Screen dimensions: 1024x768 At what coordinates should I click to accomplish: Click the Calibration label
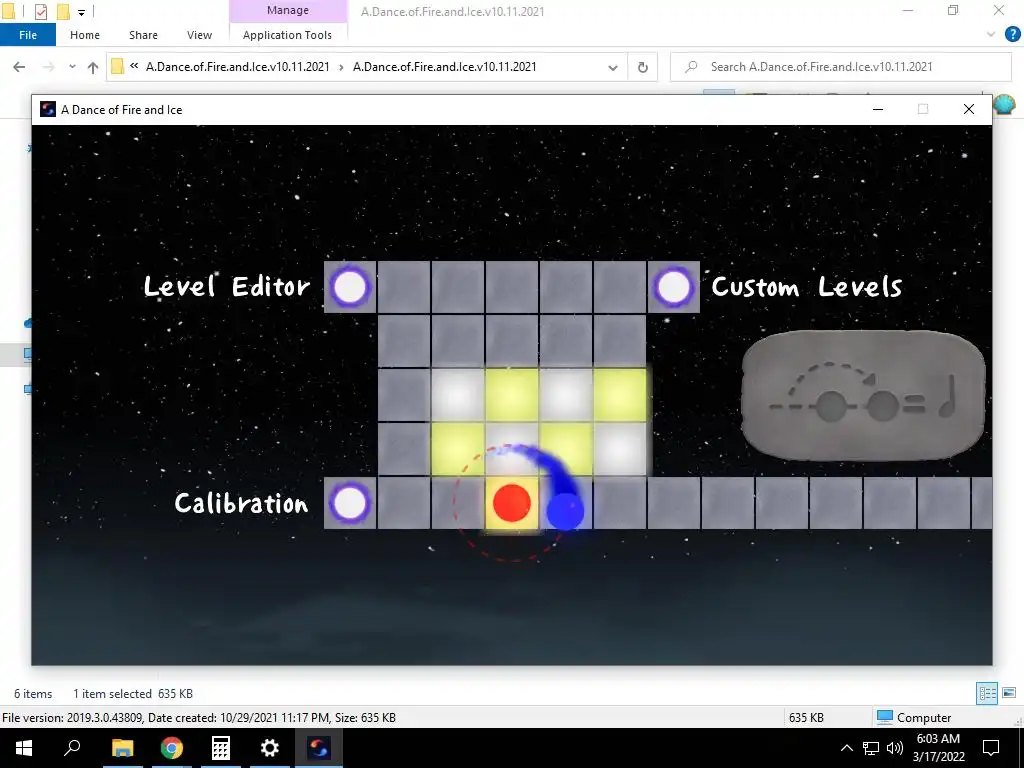click(241, 504)
